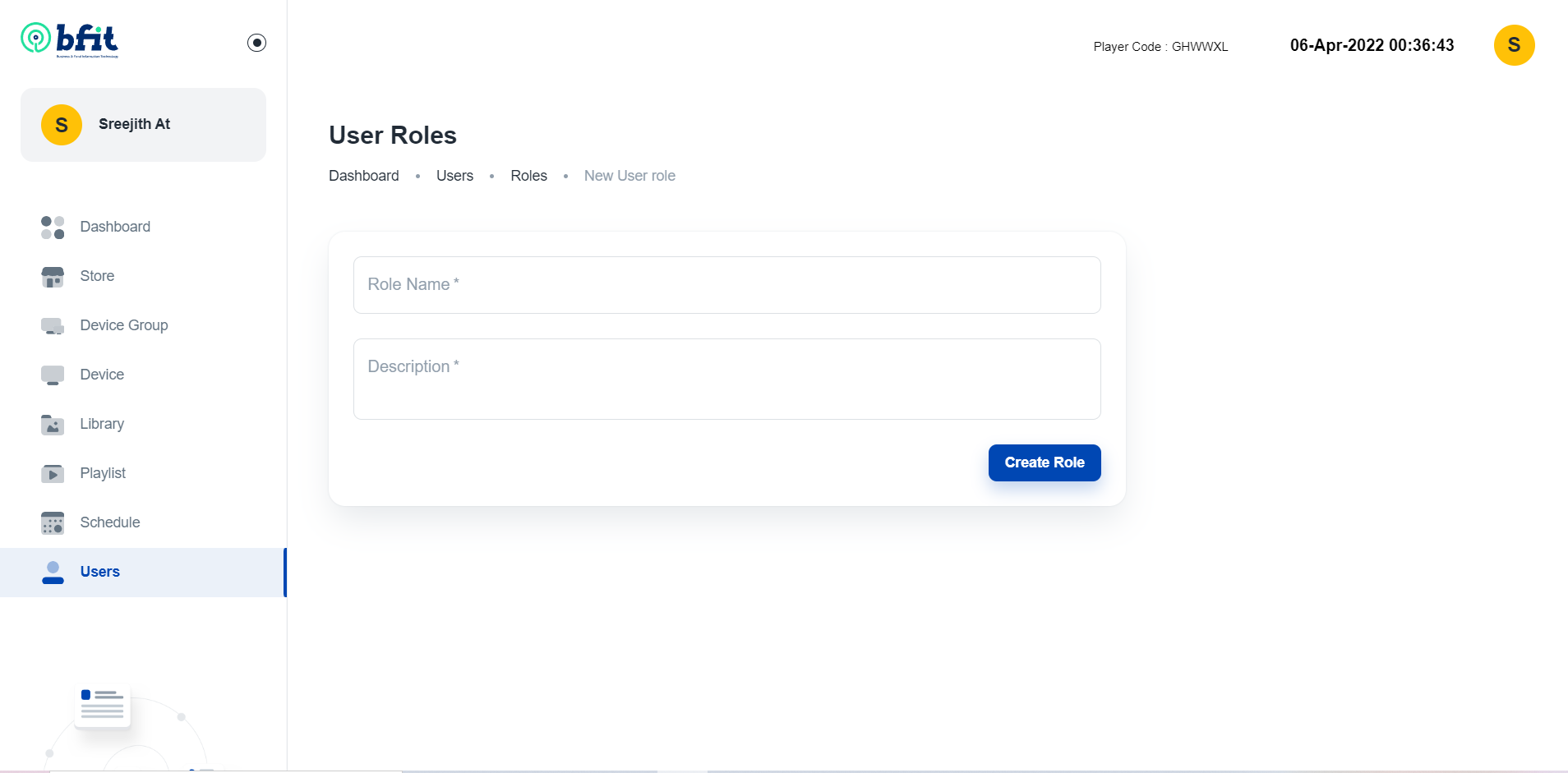The width and height of the screenshot is (1568, 773).
Task: Focus the Role Name input field
Action: (x=726, y=285)
